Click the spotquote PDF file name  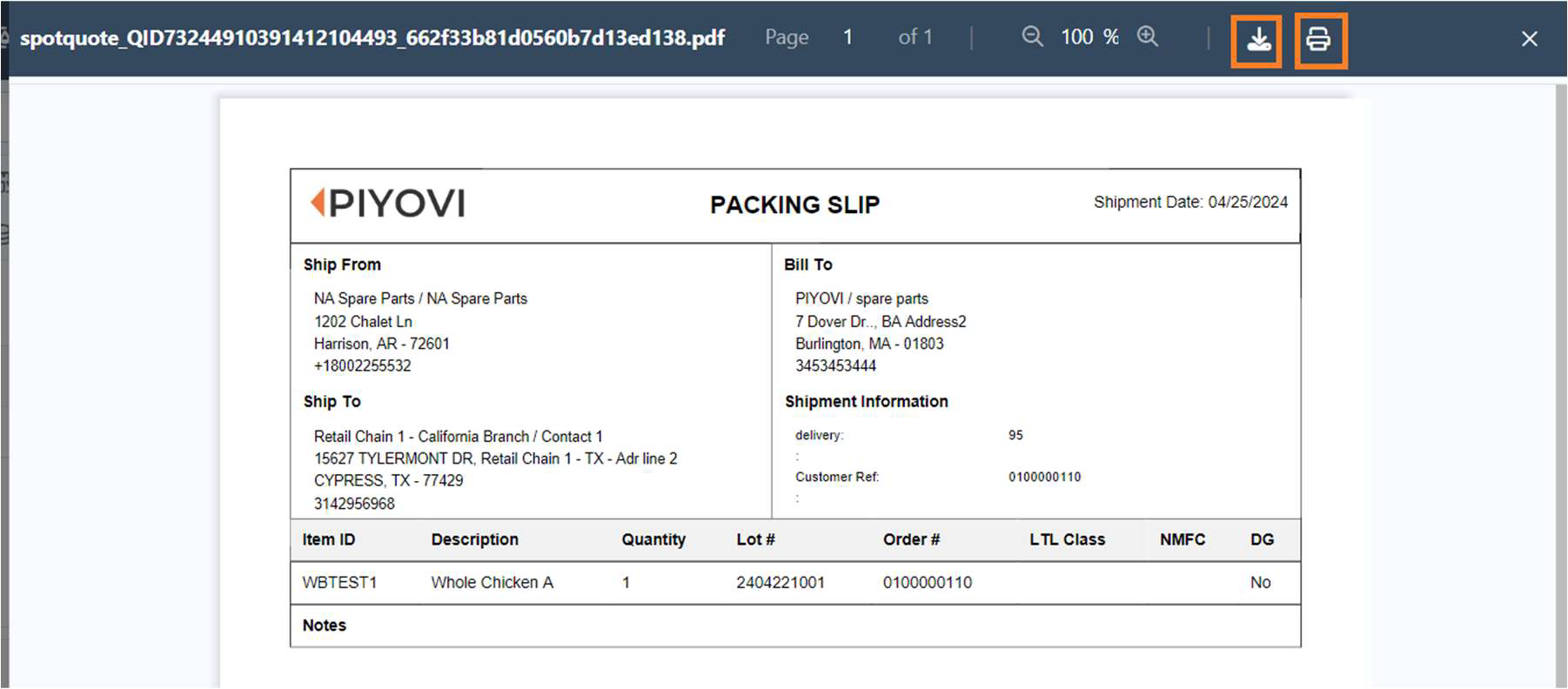[372, 38]
